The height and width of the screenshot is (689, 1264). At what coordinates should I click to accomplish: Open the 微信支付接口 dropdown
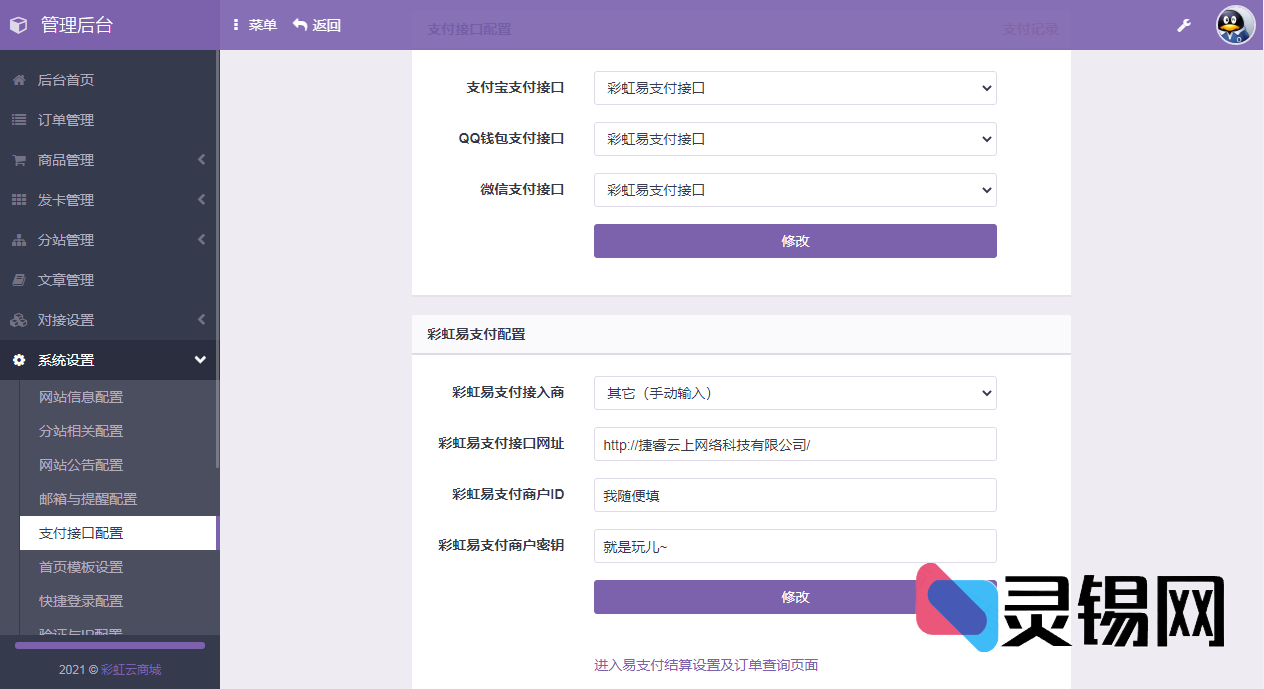click(794, 190)
